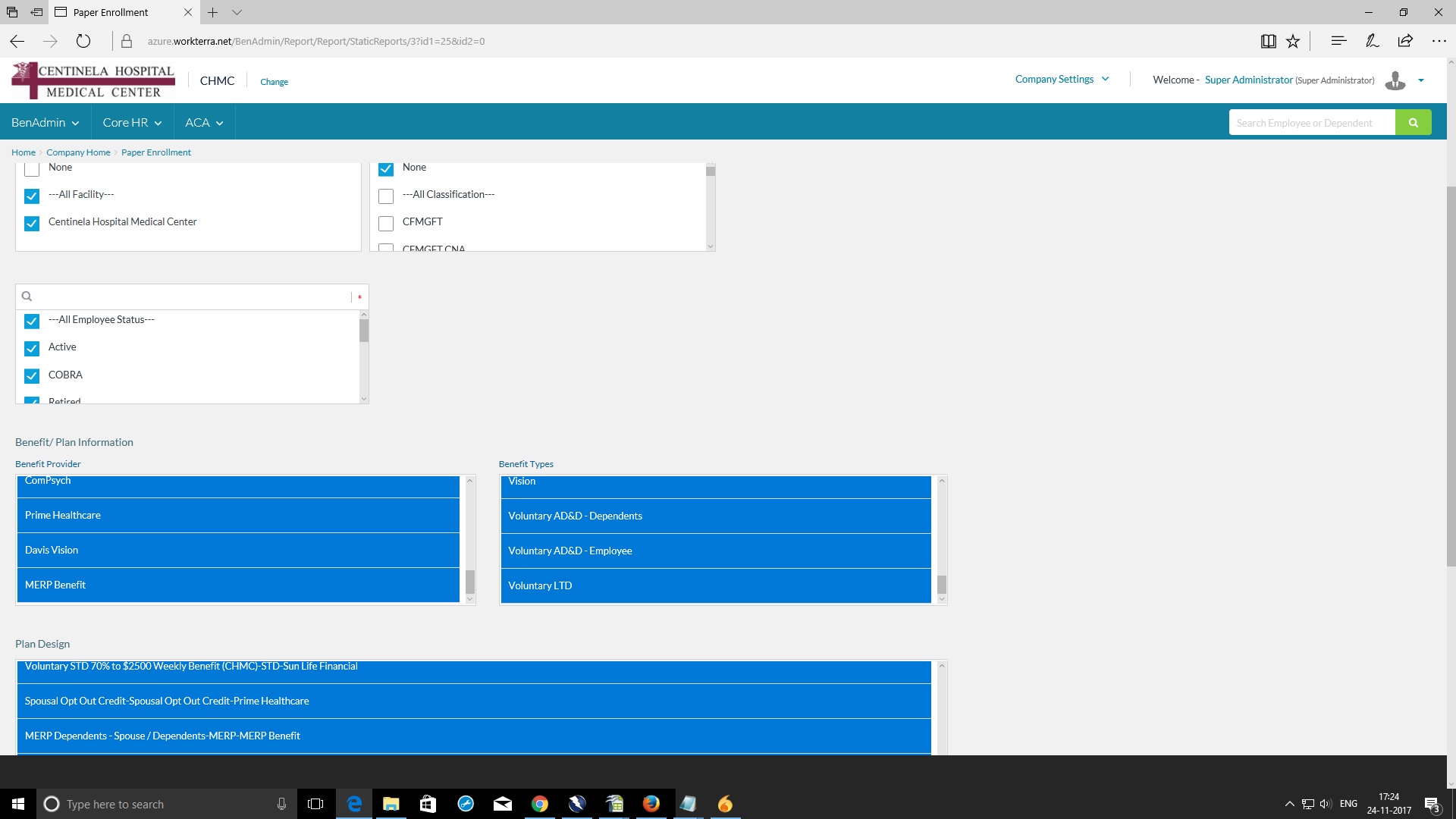Add page to favorites star icon
Screen dimensions: 1456x819
[1293, 42]
